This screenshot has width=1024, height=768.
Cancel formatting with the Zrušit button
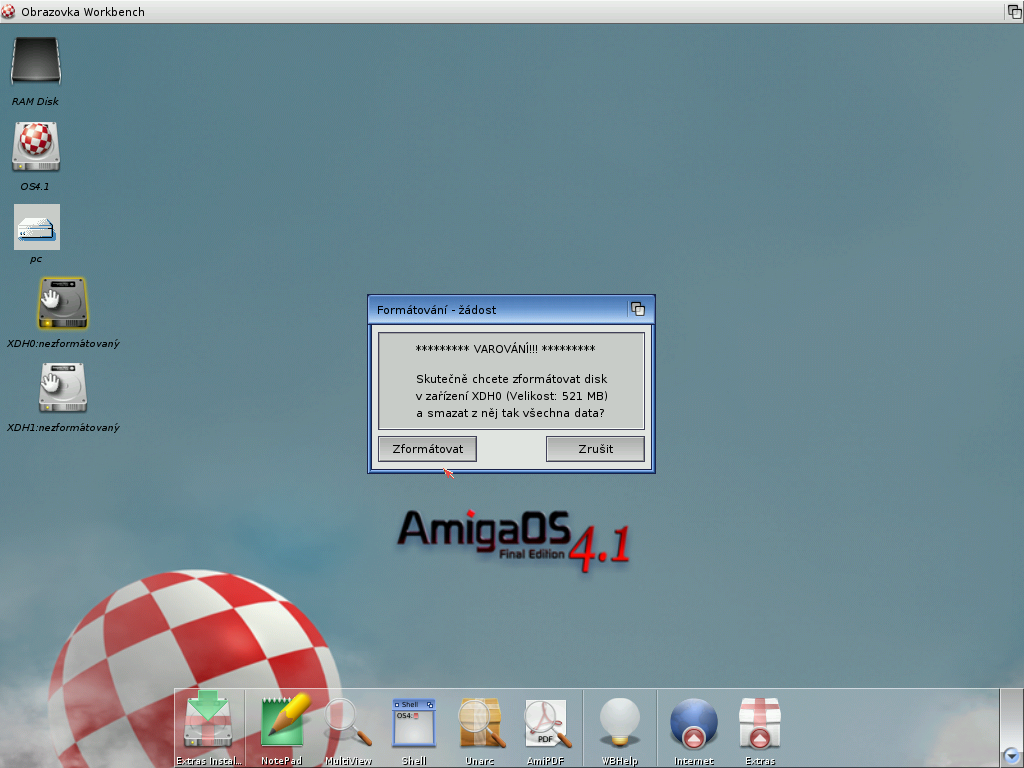[595, 449]
